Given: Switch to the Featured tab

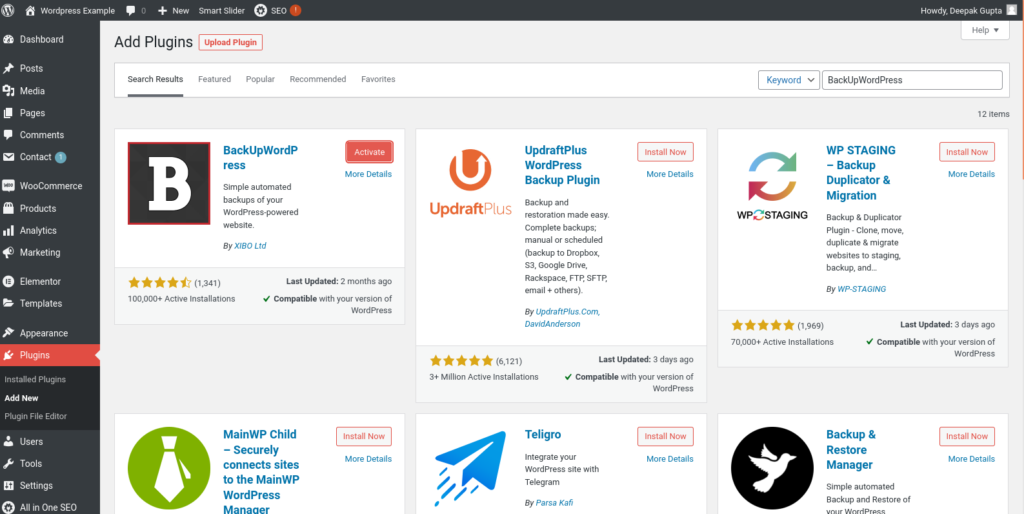Looking at the screenshot, I should click(214, 79).
